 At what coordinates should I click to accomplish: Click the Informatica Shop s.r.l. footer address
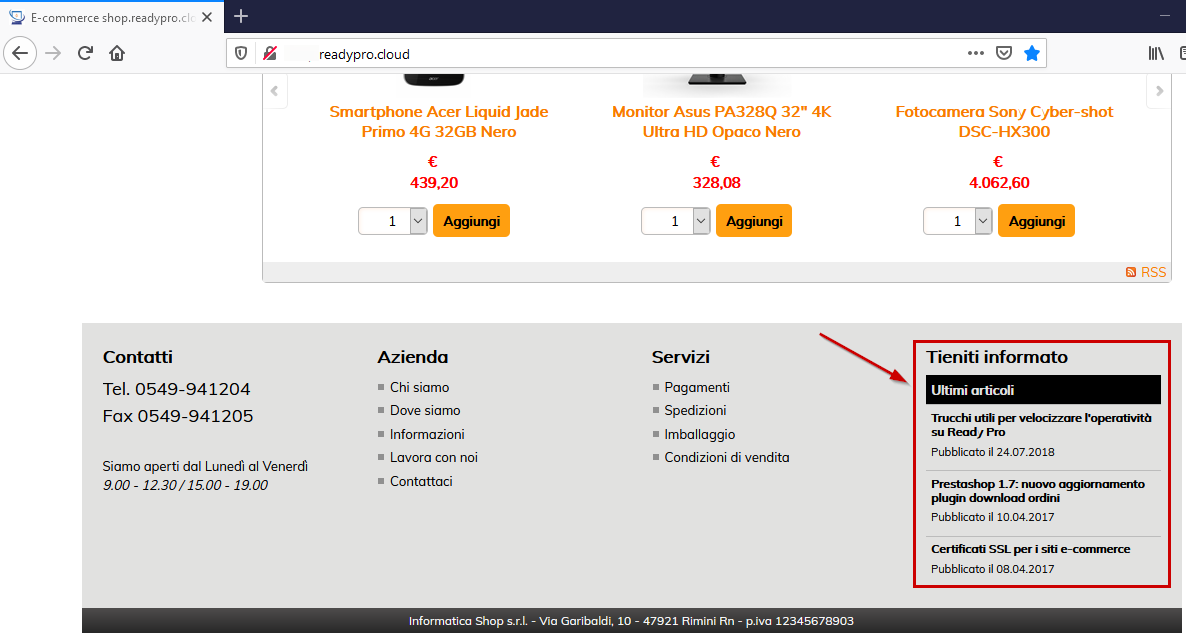[631, 621]
